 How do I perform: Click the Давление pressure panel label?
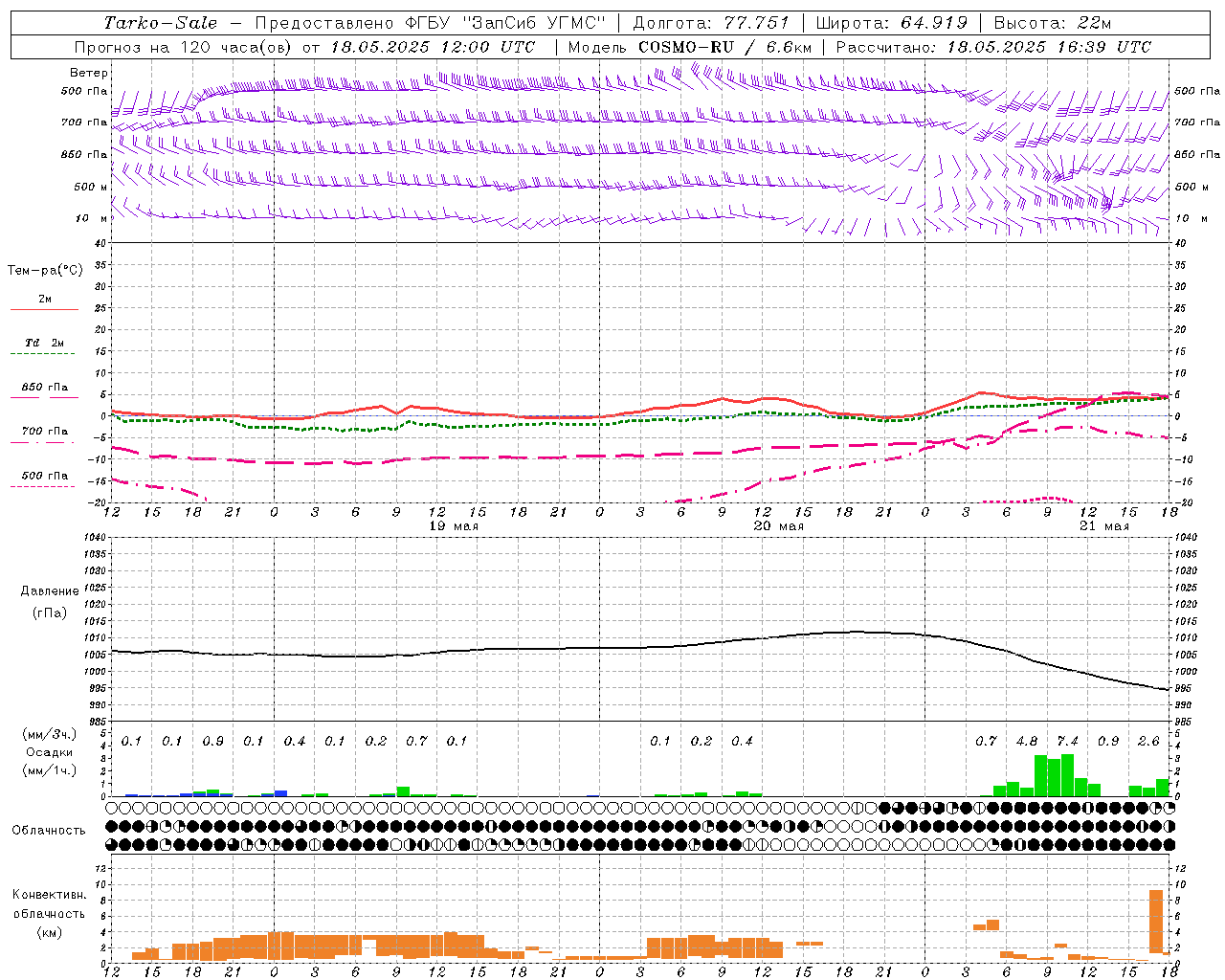tap(50, 591)
